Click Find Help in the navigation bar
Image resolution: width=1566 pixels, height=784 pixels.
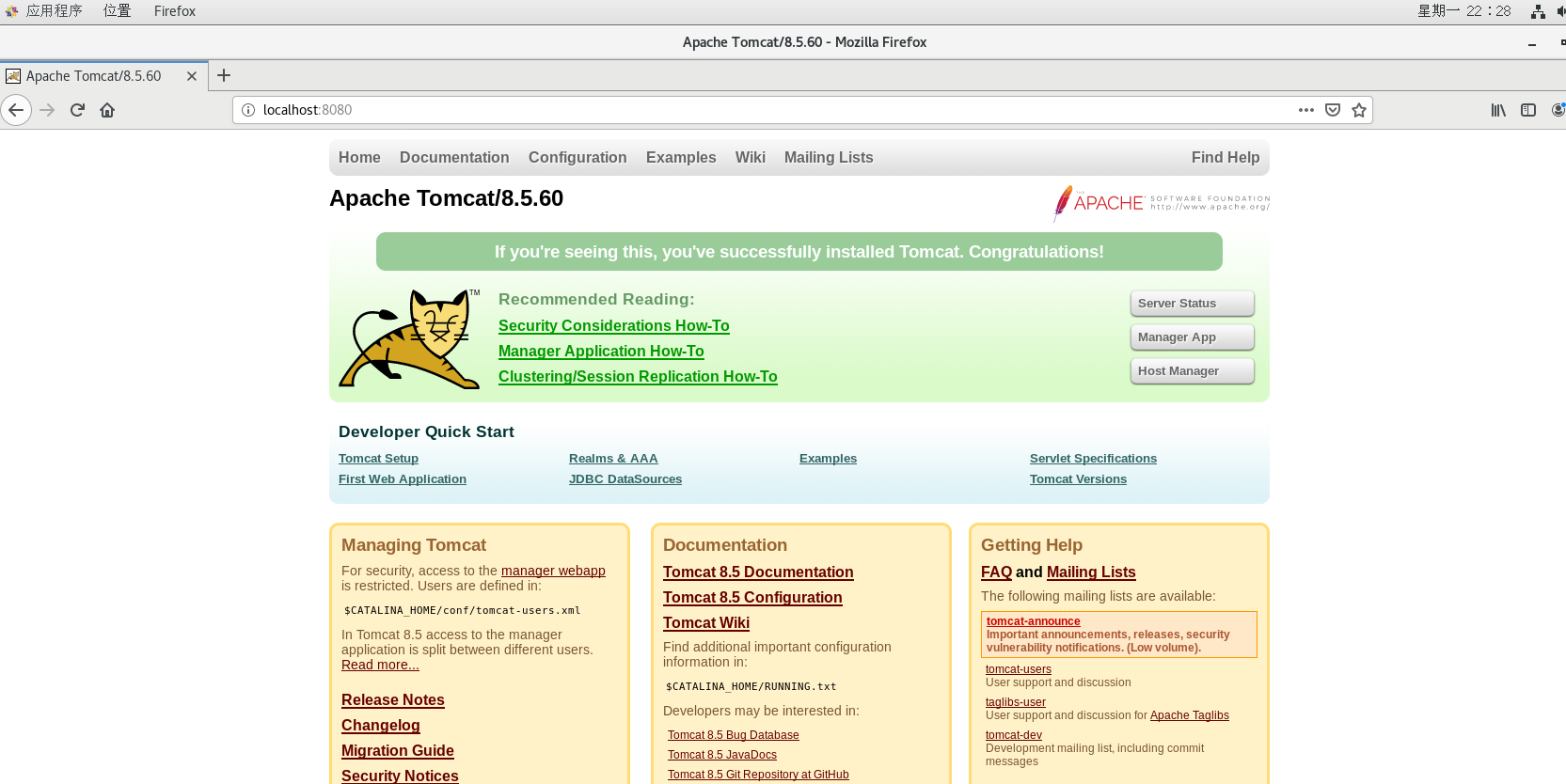(x=1226, y=158)
